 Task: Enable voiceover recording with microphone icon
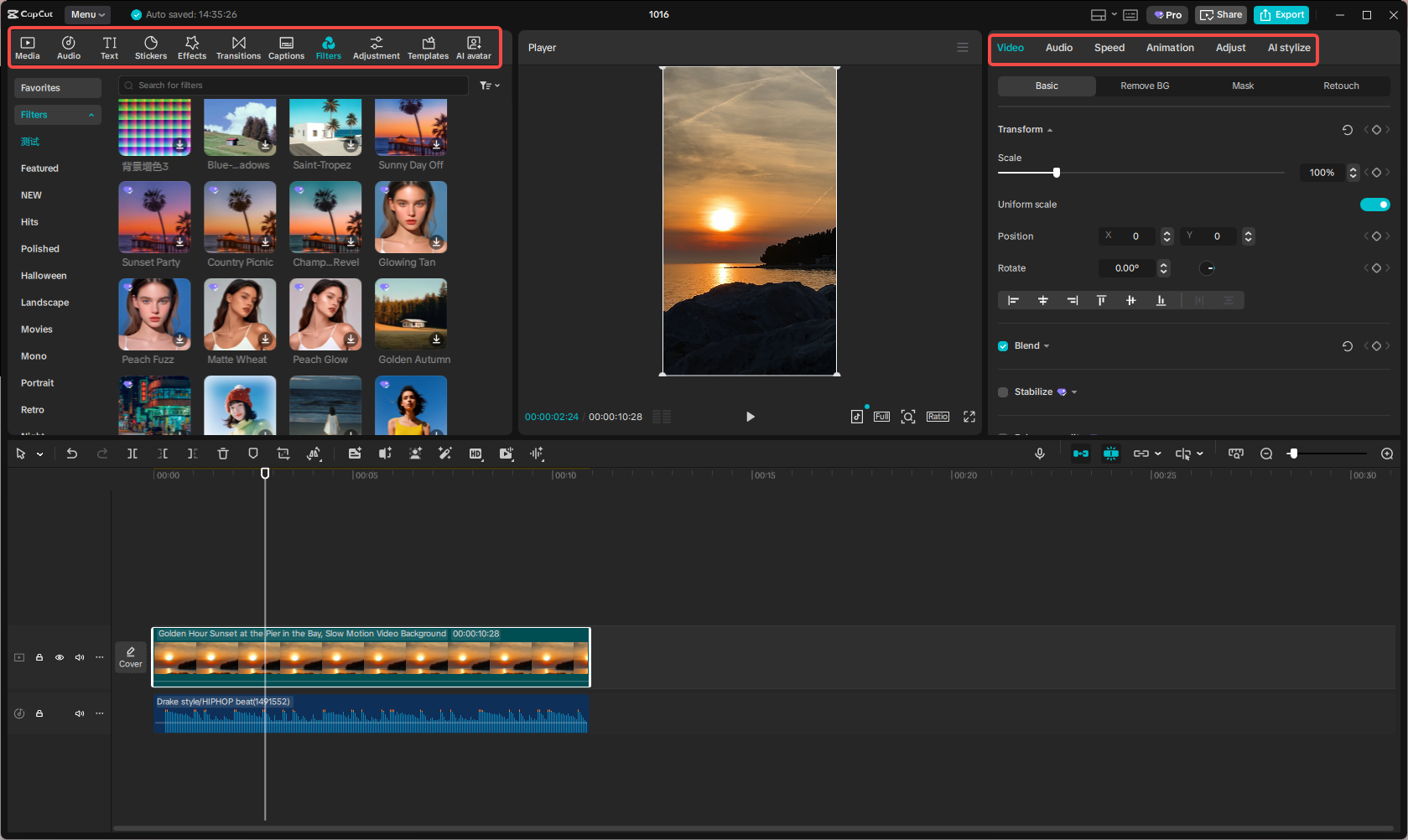pos(1040,454)
